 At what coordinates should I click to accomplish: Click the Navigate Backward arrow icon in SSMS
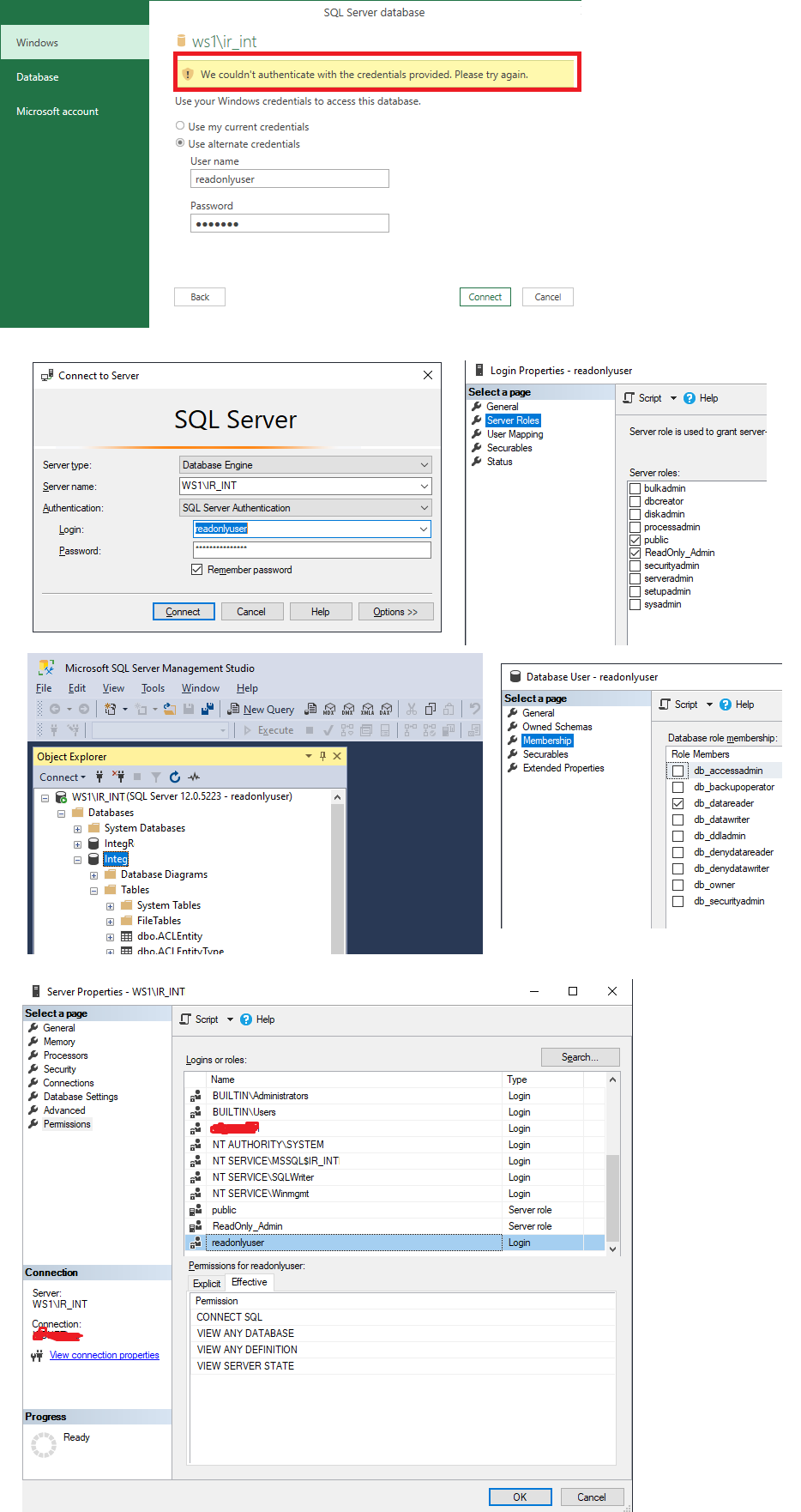coord(55,709)
